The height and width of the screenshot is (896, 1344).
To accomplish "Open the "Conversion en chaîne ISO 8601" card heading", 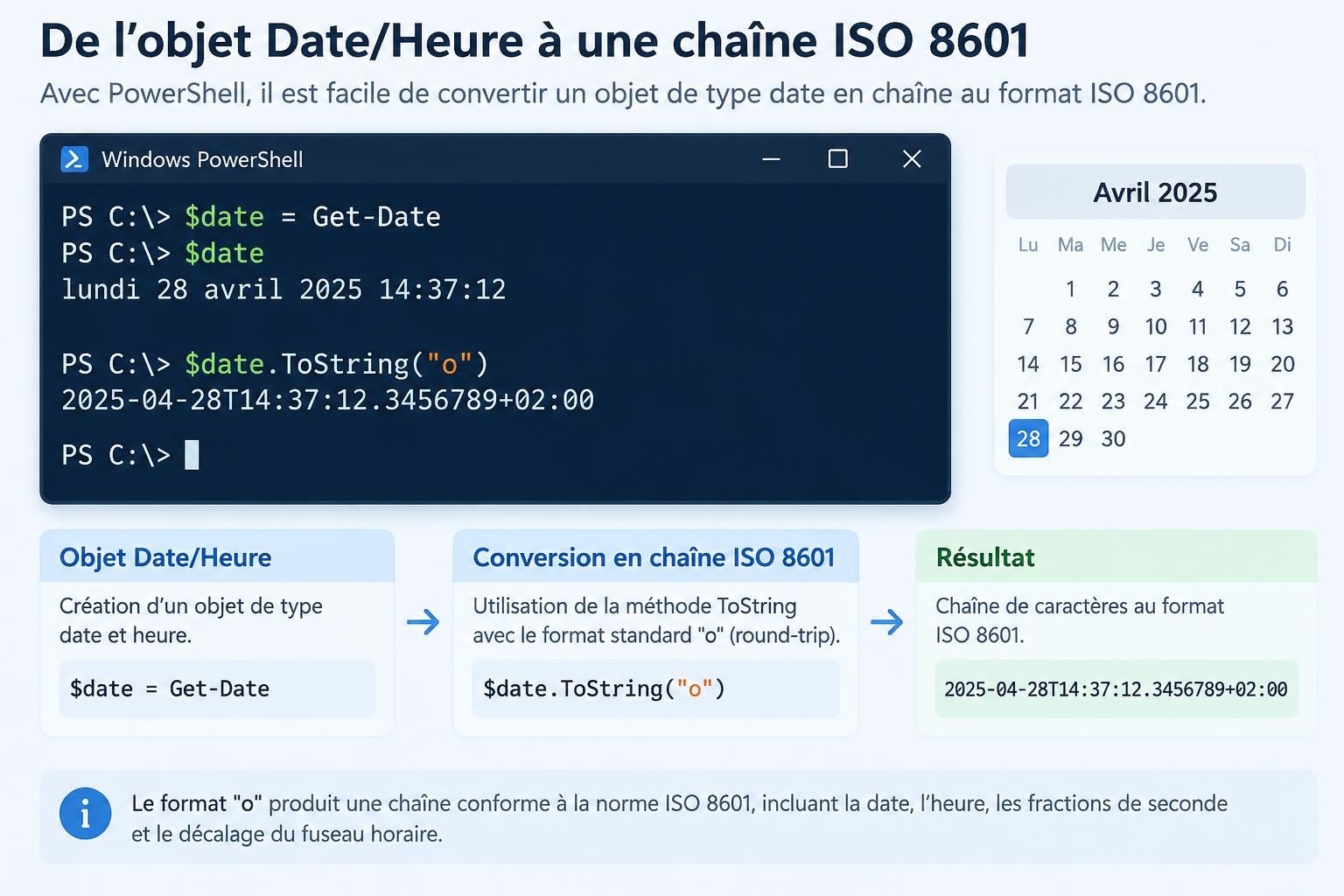I will pos(654,557).
